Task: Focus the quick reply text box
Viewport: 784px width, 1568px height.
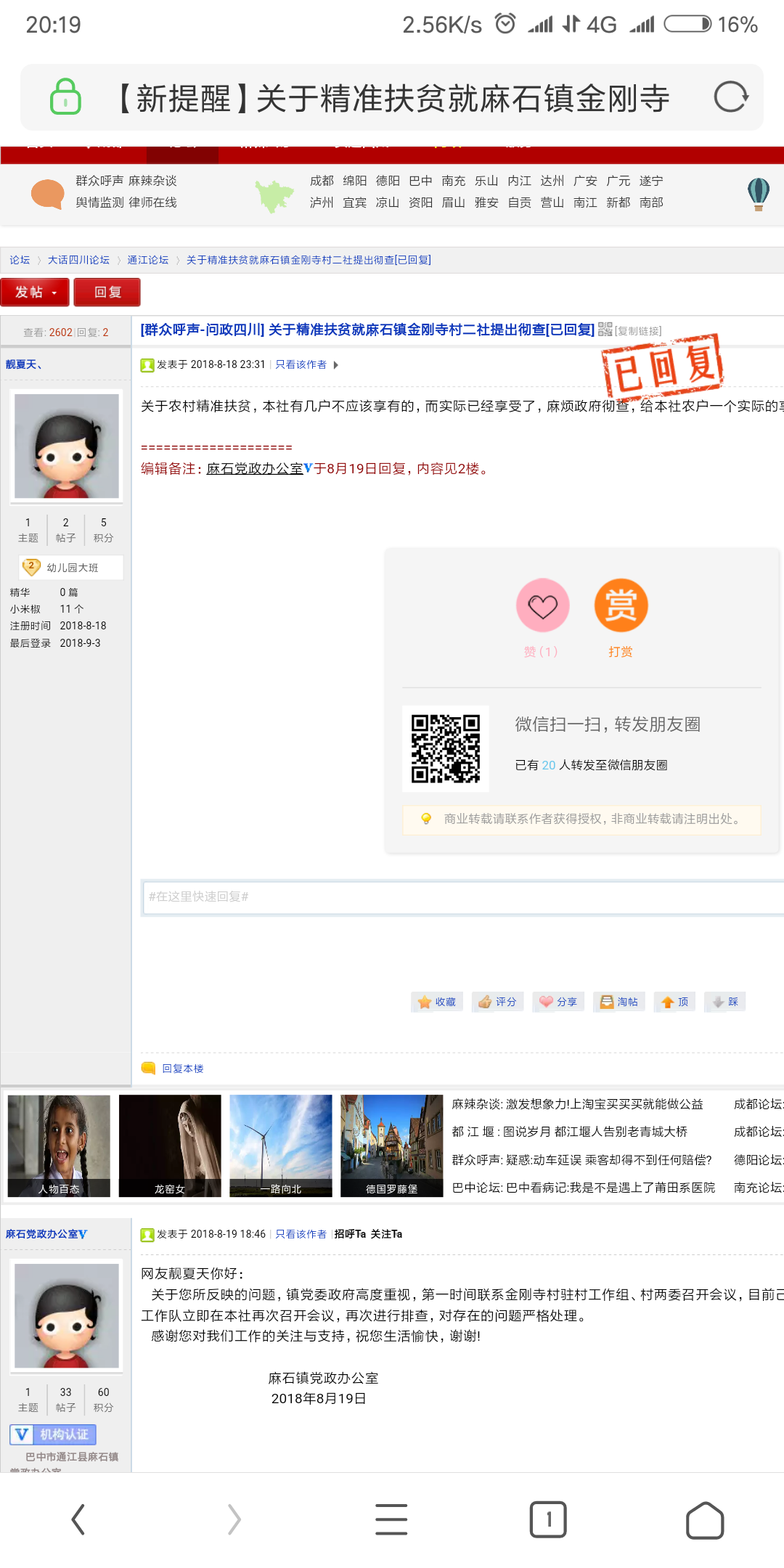Action: click(x=462, y=897)
